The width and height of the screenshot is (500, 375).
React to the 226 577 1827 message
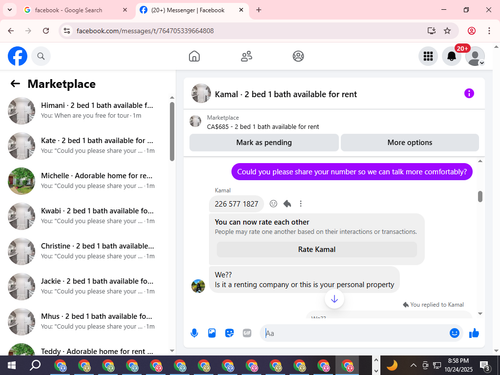click(273, 204)
